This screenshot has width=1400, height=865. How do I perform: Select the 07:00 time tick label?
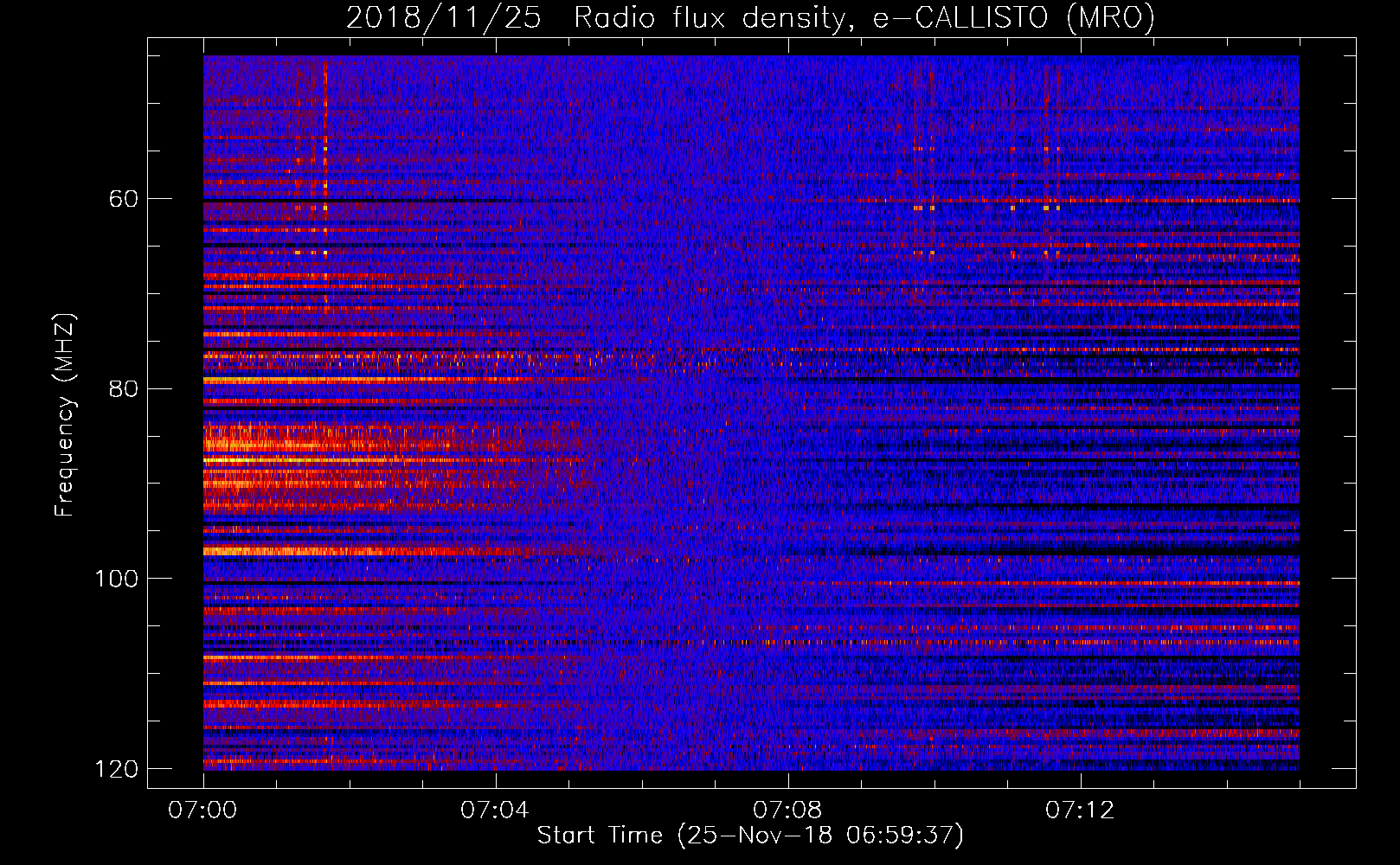pos(202,811)
